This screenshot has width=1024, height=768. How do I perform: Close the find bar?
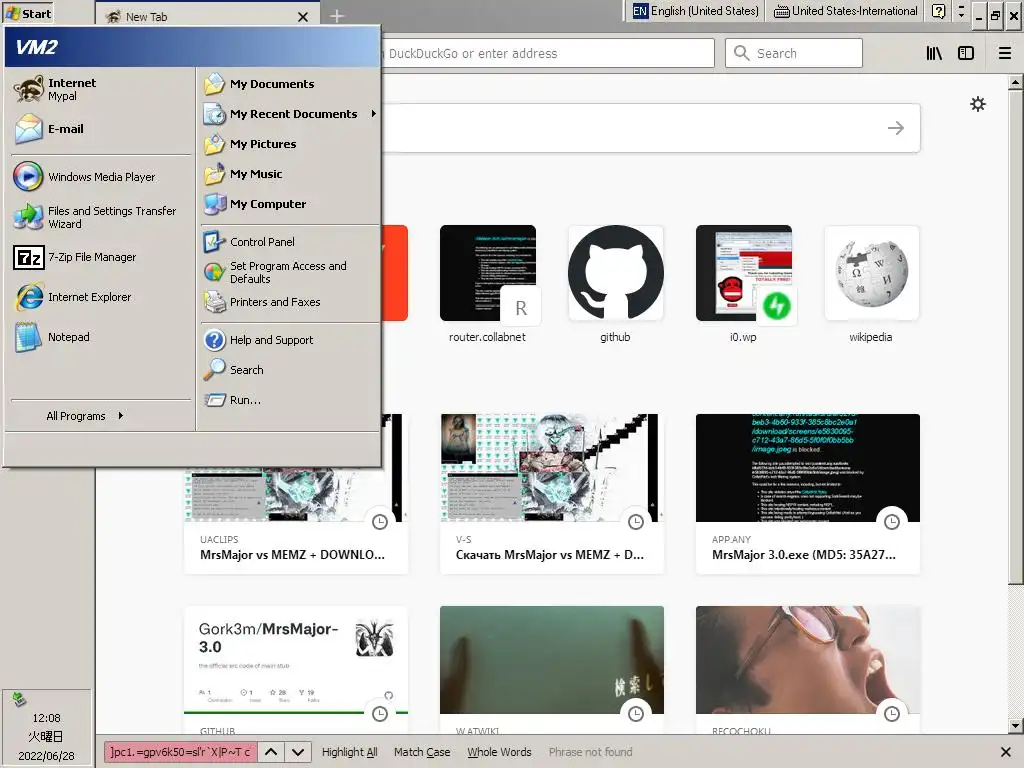[1006, 752]
